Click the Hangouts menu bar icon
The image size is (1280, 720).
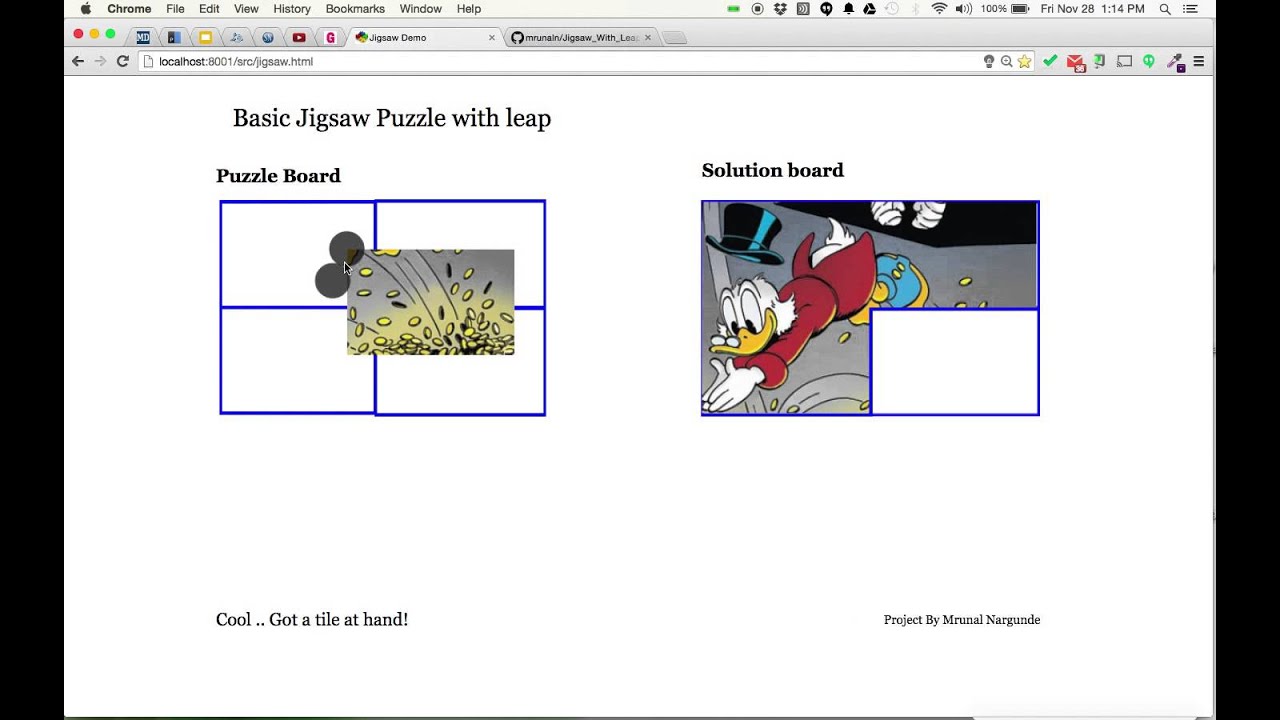pos(826,9)
